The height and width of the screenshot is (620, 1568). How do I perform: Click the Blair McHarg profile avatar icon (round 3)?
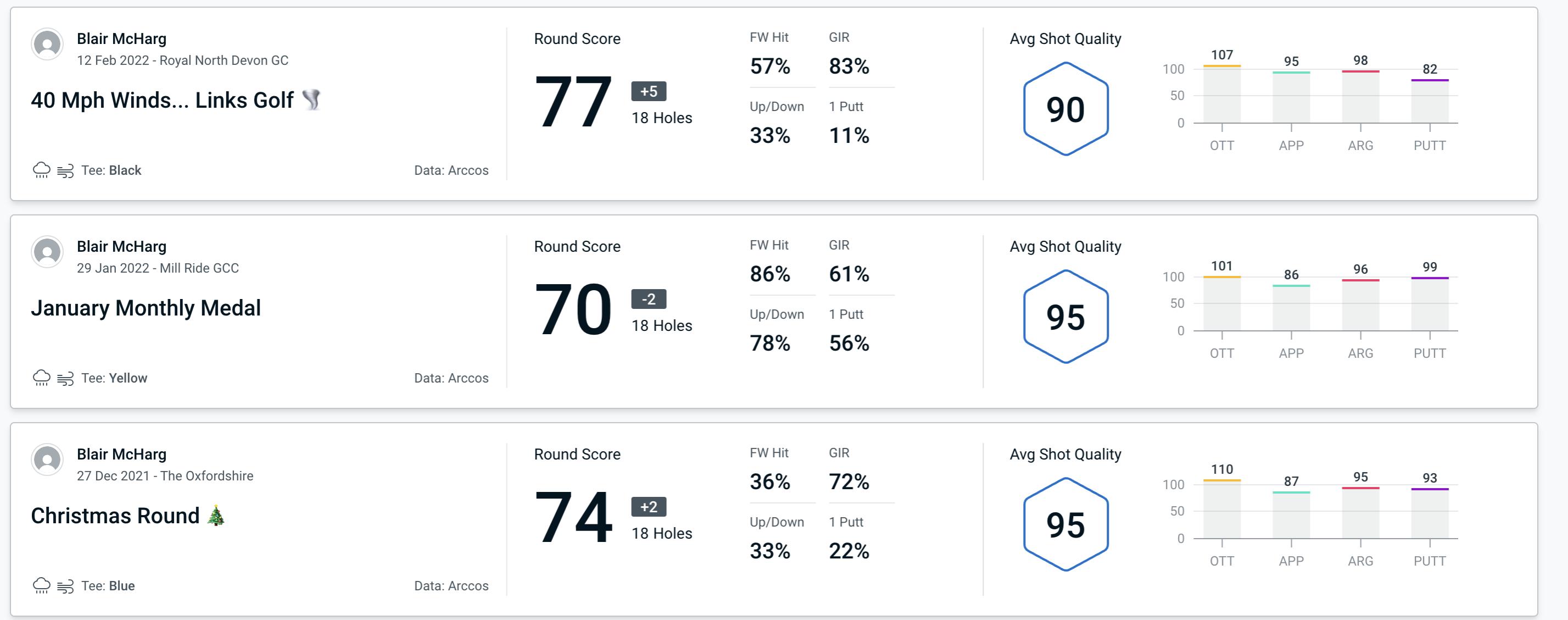coord(47,461)
